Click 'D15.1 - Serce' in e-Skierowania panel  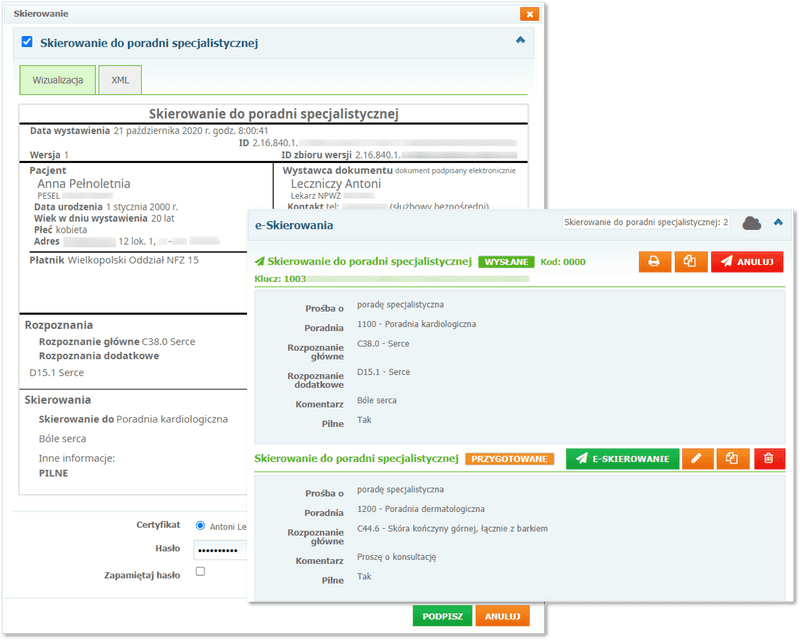point(383,372)
